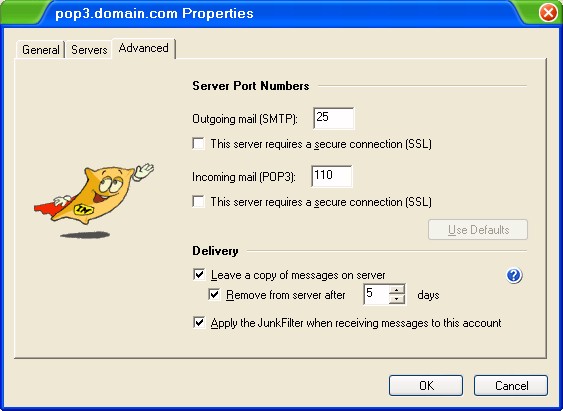Enable SSL for incoming POP3 server
This screenshot has height=411, width=563.
click(x=199, y=201)
